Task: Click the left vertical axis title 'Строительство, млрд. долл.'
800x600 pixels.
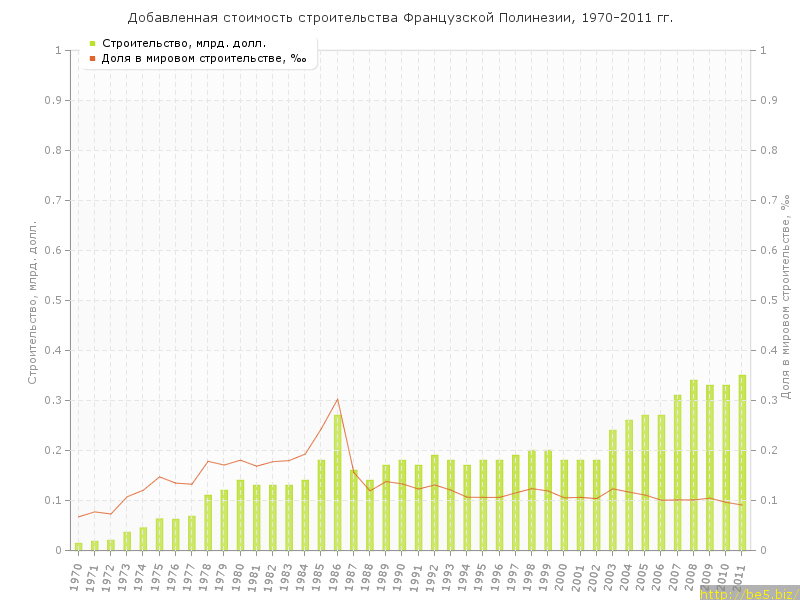Action: pyautogui.click(x=32, y=302)
